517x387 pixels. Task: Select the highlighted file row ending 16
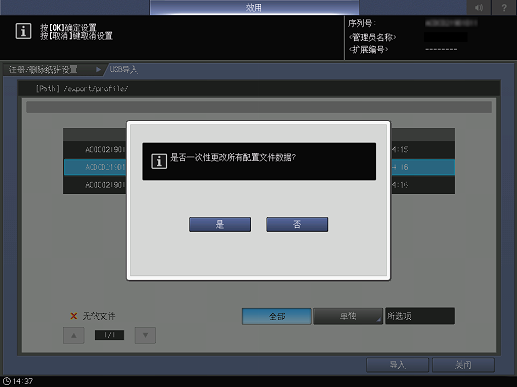click(x=259, y=167)
